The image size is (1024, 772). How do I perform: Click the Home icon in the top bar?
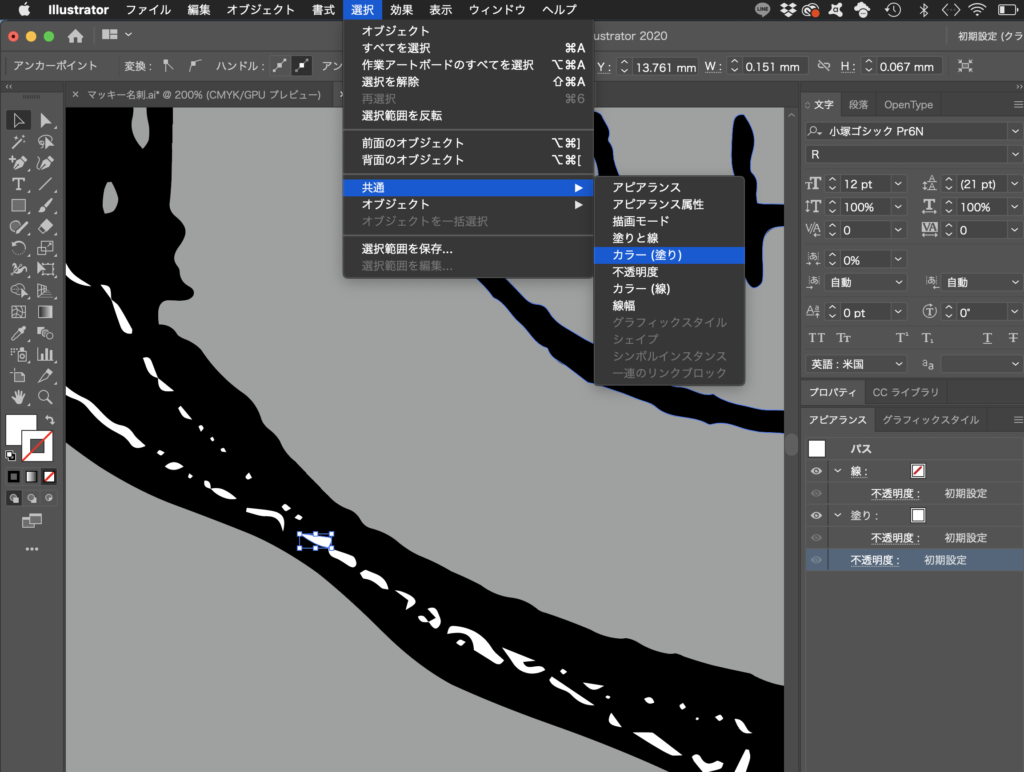tap(75, 36)
